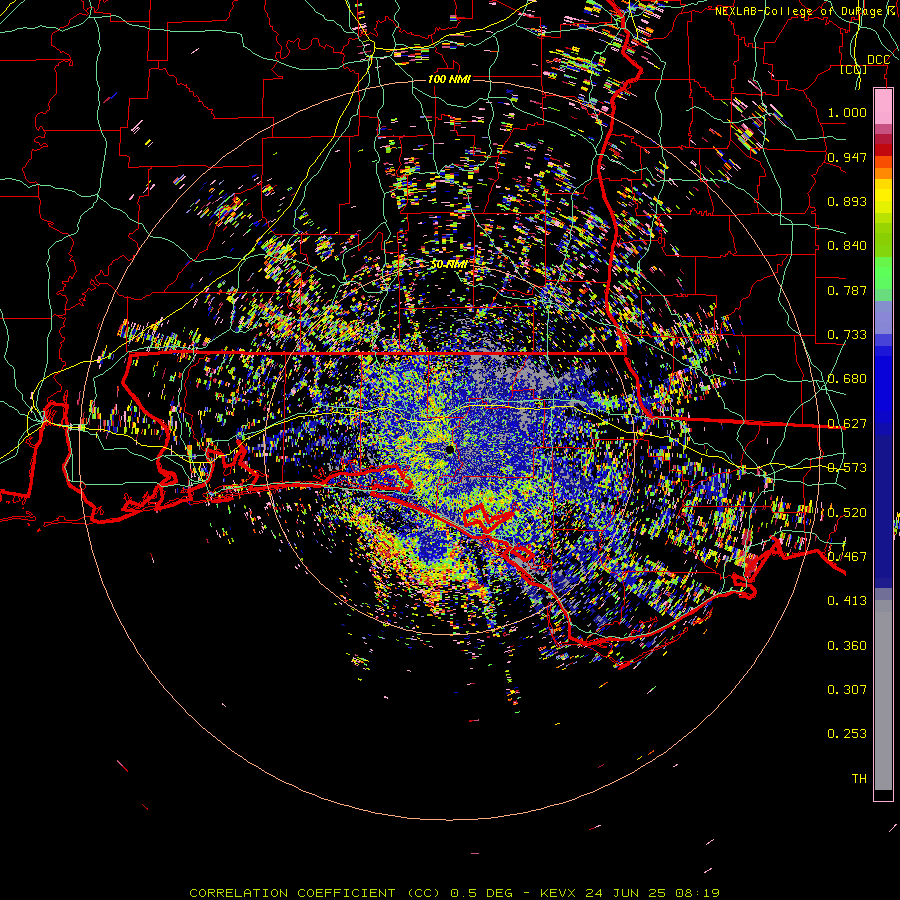900x900 pixels.
Task: Click the DCC product label above the legend
Action: tap(878, 60)
